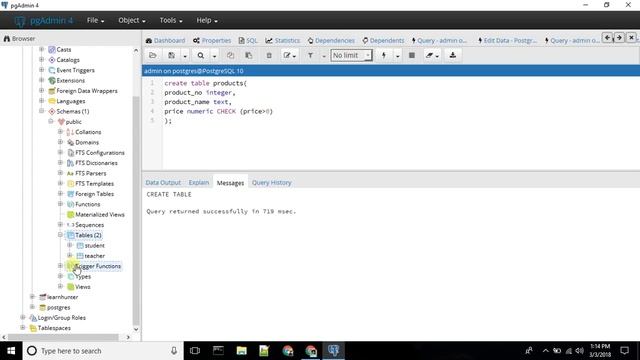Screen dimensions: 640x360
Task: Show the Query History tab
Action: pyautogui.click(x=271, y=182)
